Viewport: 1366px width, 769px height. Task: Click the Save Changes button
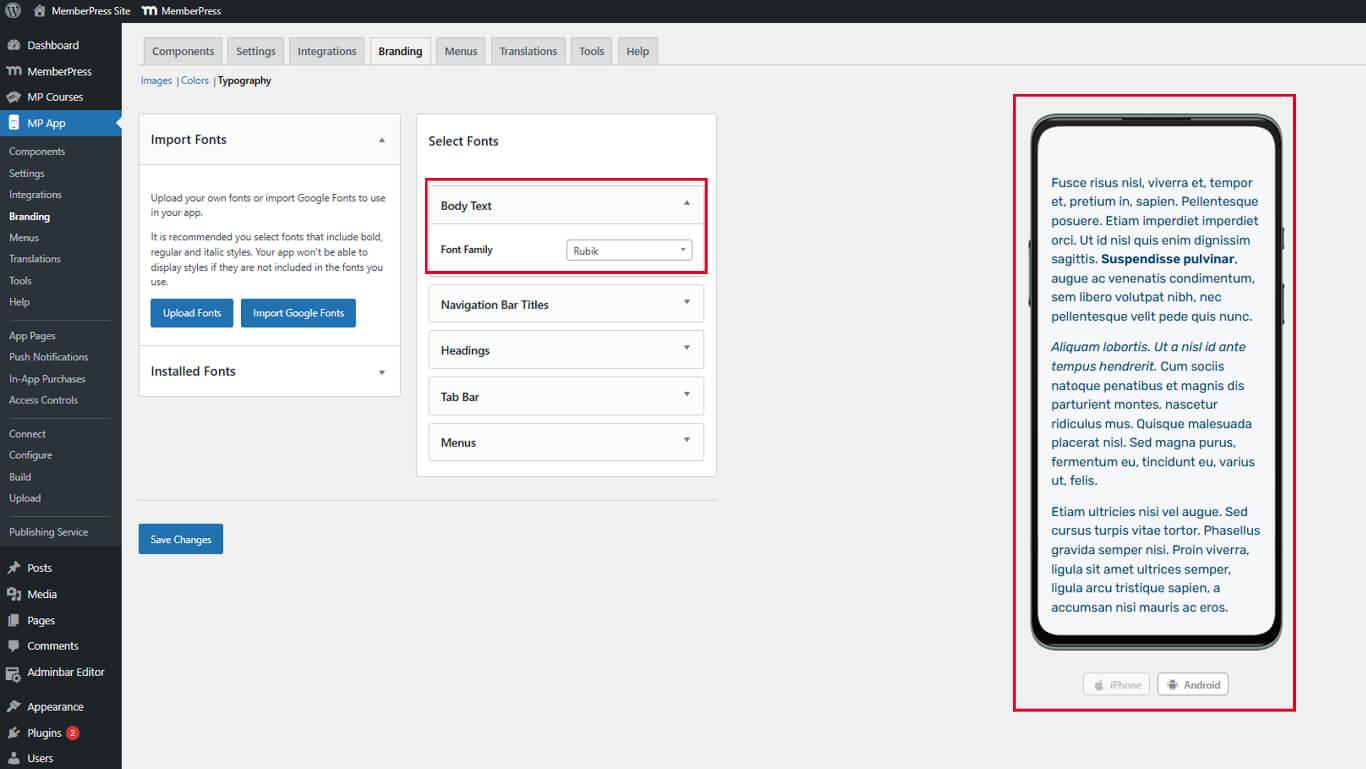180,539
